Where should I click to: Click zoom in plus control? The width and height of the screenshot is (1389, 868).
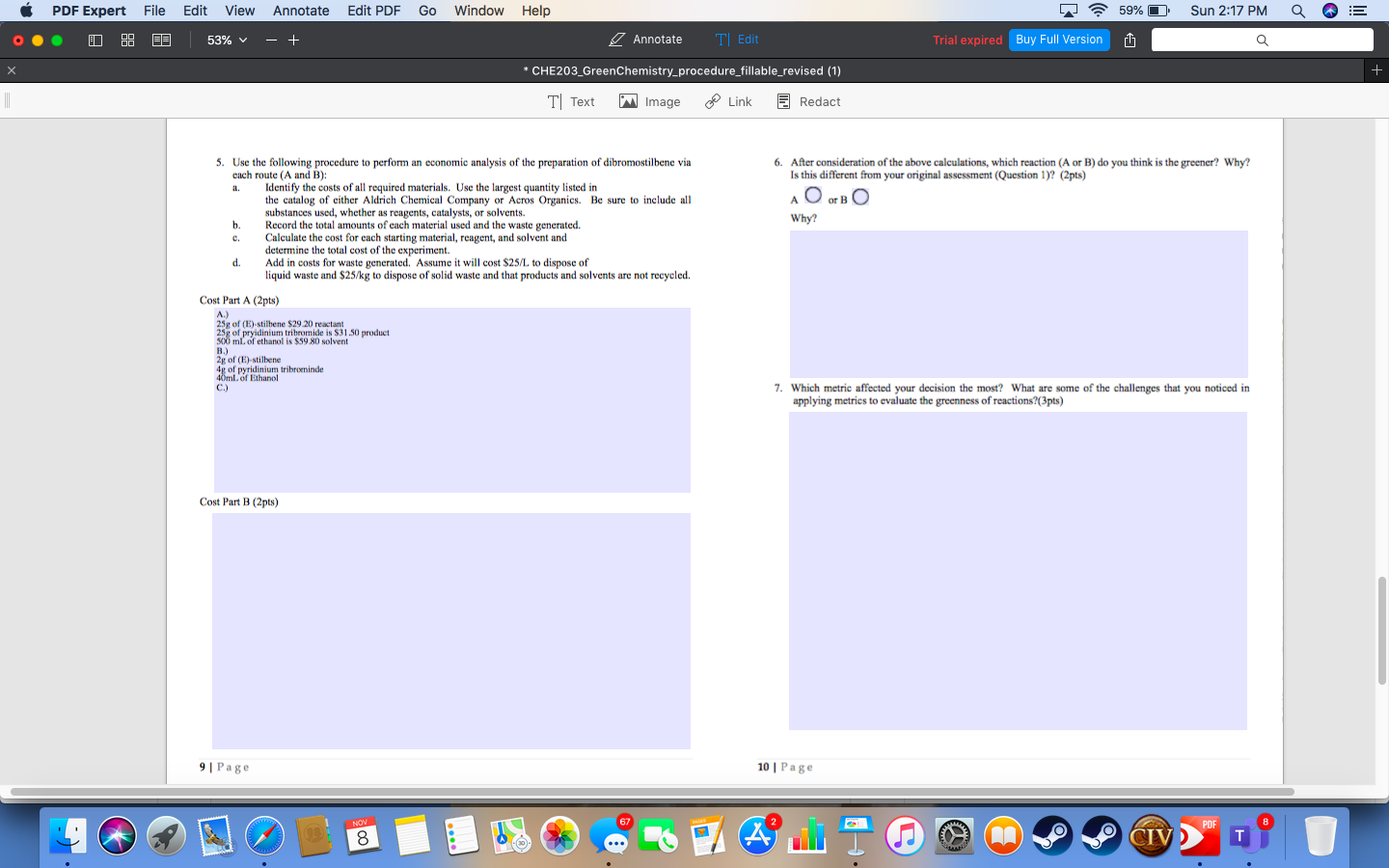click(x=292, y=40)
